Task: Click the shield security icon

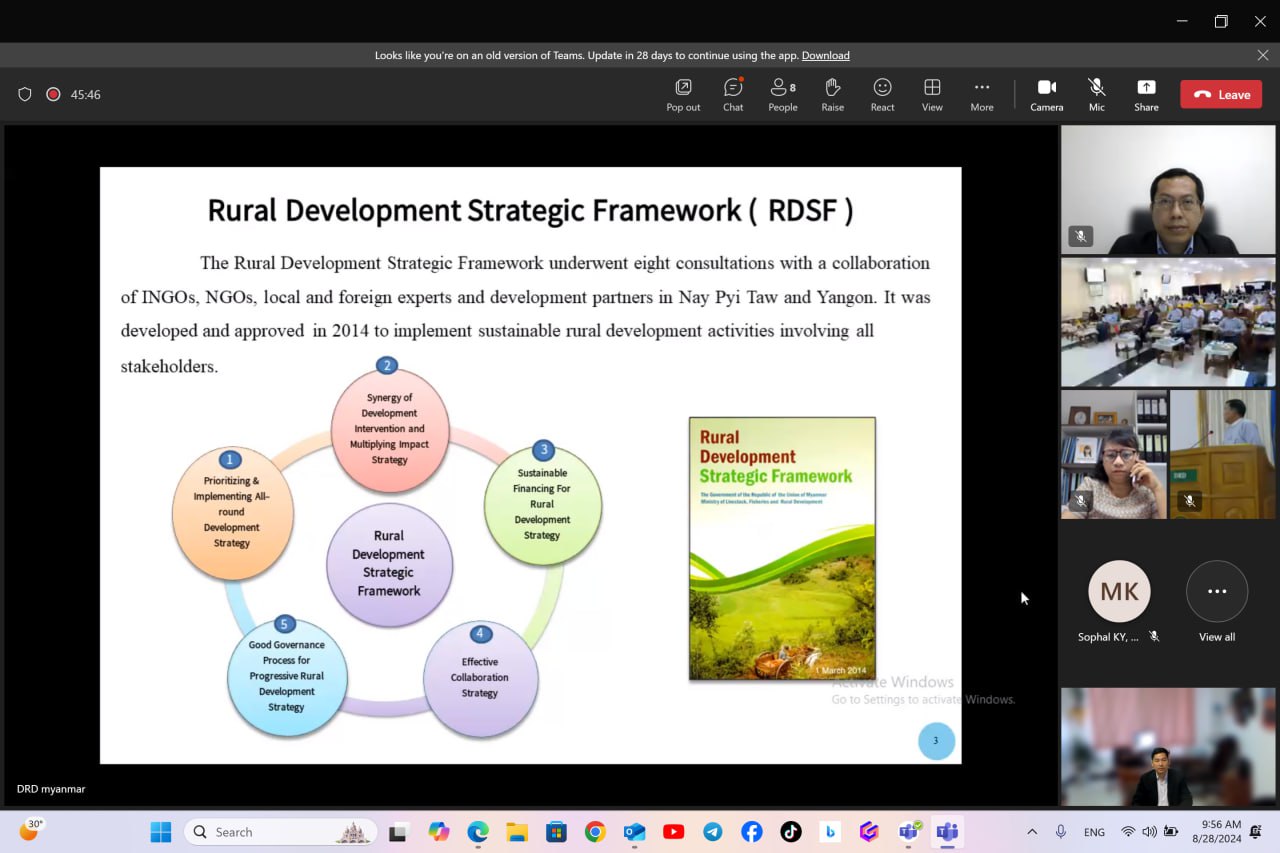Action: pyautogui.click(x=25, y=94)
